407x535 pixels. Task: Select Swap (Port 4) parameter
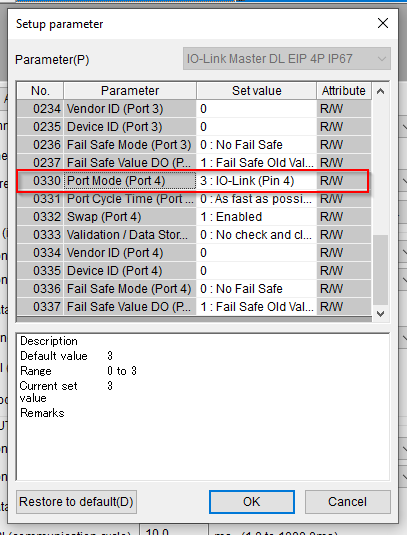(x=130, y=217)
